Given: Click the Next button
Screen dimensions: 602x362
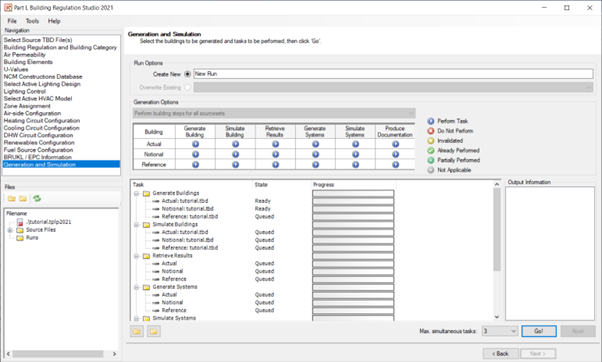Looking at the screenshot, I should click(538, 354).
